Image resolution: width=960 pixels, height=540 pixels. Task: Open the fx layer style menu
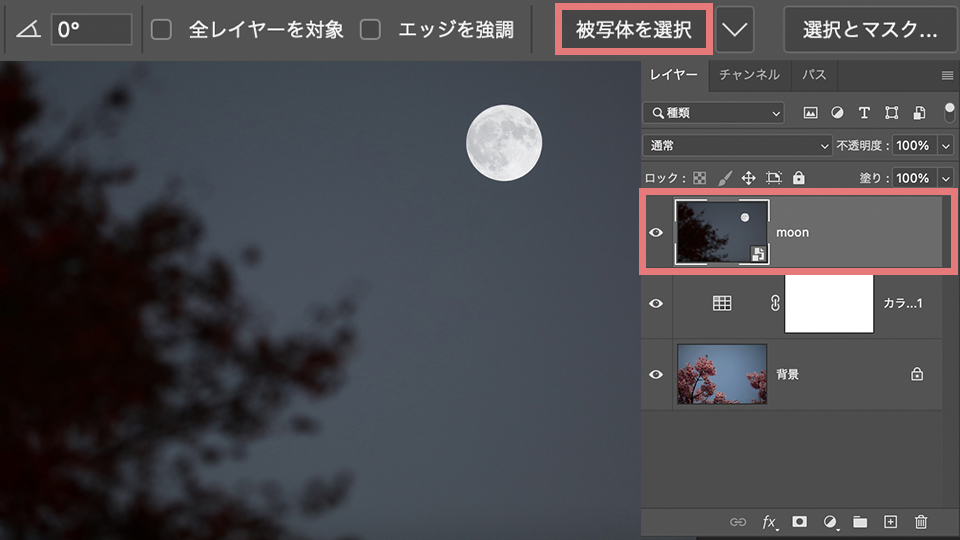770,522
